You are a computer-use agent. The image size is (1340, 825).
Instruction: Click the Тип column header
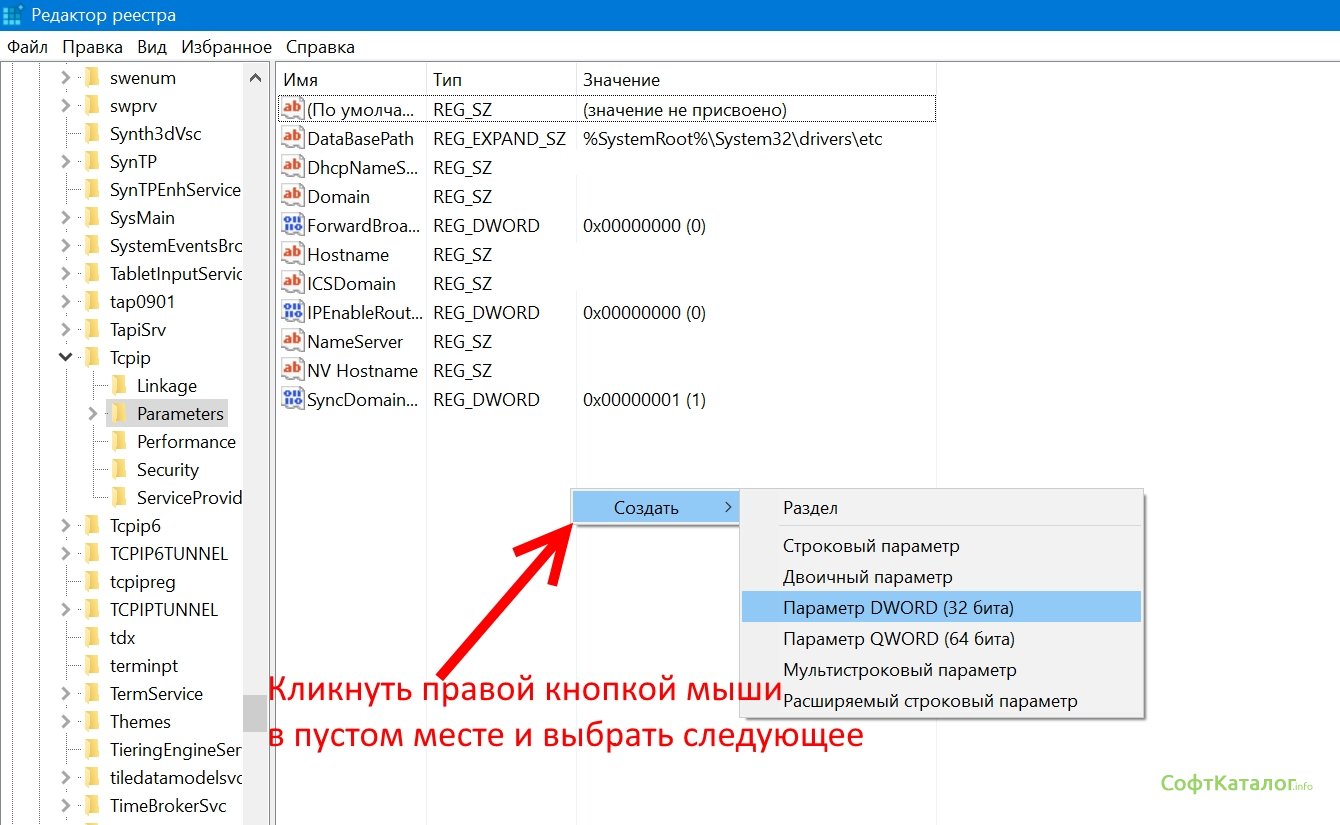pyautogui.click(x=501, y=80)
